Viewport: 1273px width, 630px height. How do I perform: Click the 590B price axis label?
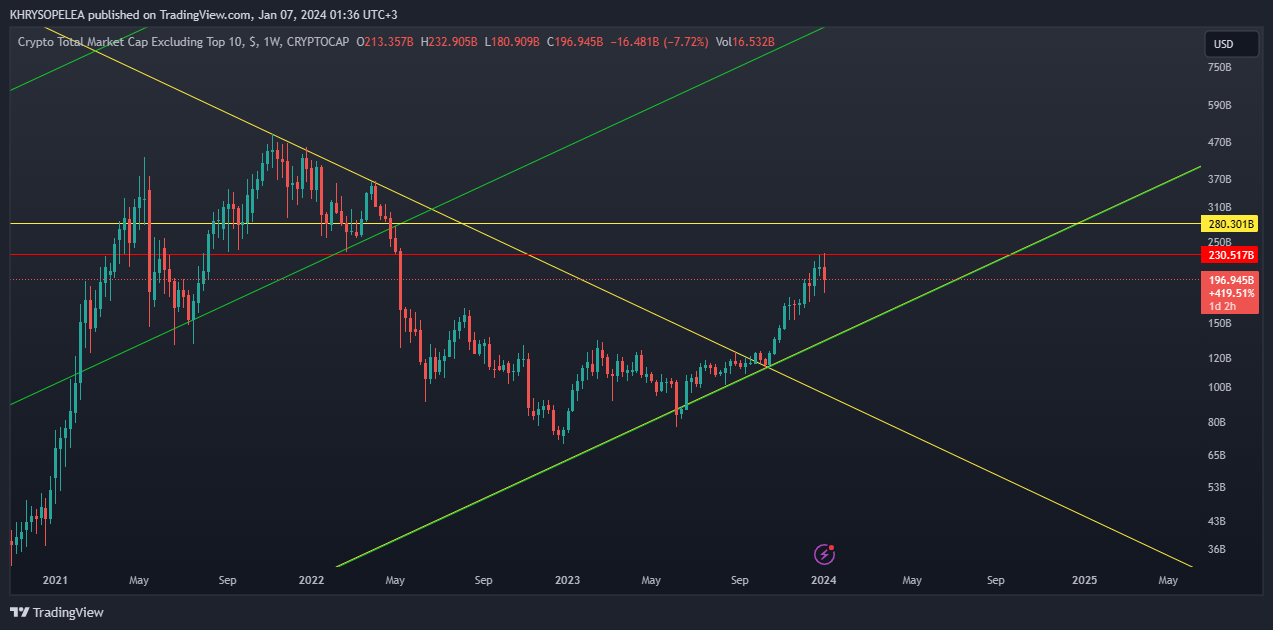(1219, 105)
